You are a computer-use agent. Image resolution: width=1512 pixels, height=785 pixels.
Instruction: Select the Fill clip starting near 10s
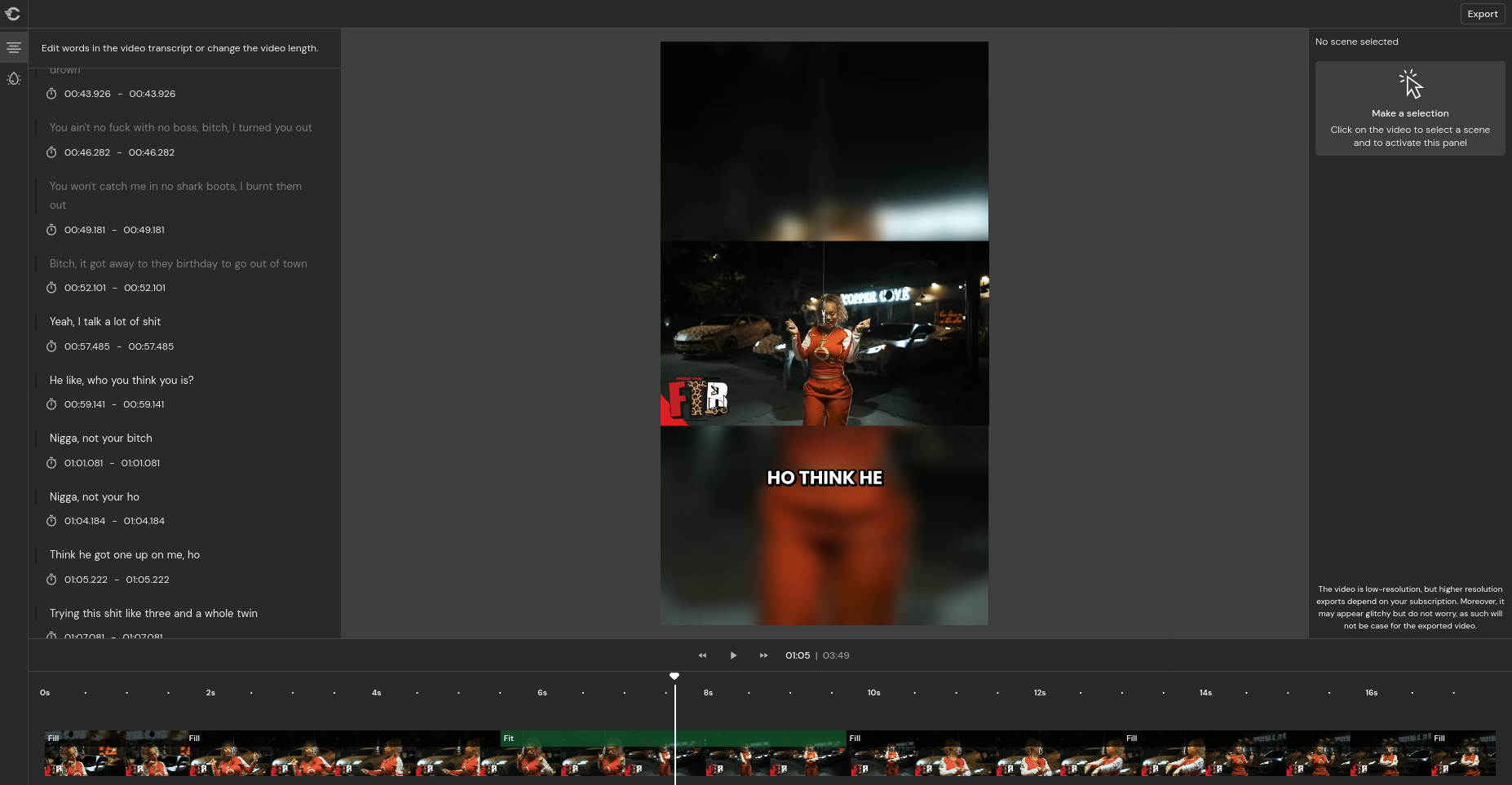(985, 754)
